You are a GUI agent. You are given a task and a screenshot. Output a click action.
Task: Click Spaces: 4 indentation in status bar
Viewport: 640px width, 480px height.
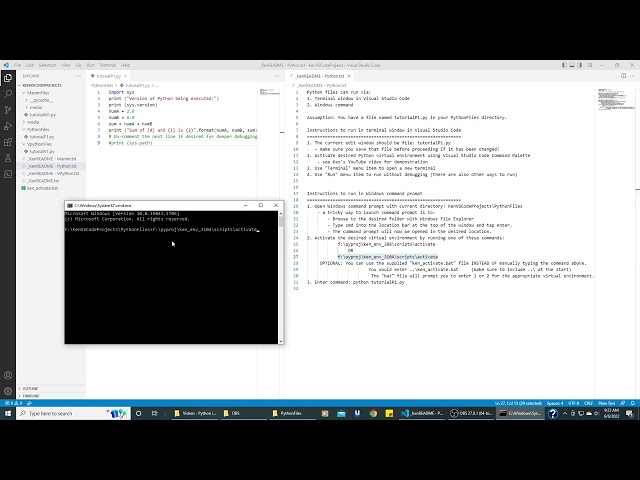(x=555, y=403)
